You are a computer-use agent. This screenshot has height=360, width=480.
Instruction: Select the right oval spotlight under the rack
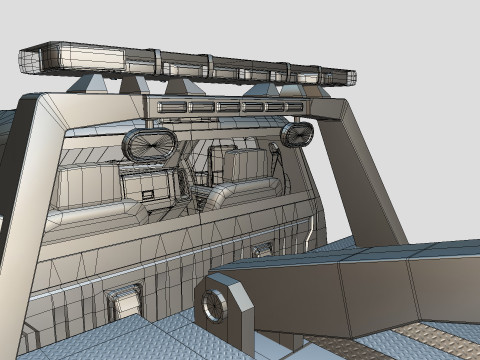tap(296, 134)
